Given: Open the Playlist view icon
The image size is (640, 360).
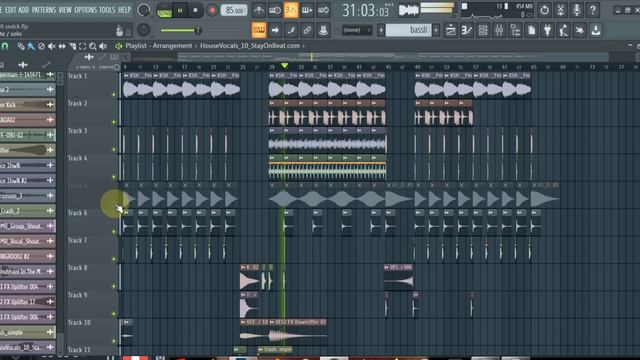Looking at the screenshot, I should pyautogui.click(x=451, y=30).
